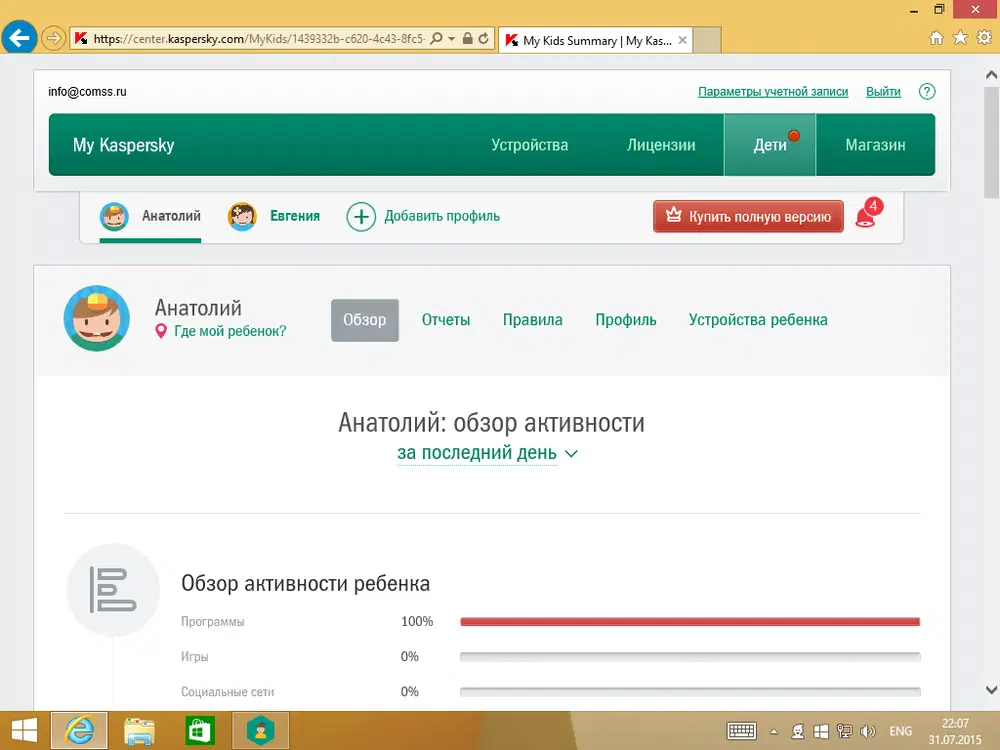Open the Магазин menu tab
This screenshot has width=1000, height=750.
[x=875, y=145]
